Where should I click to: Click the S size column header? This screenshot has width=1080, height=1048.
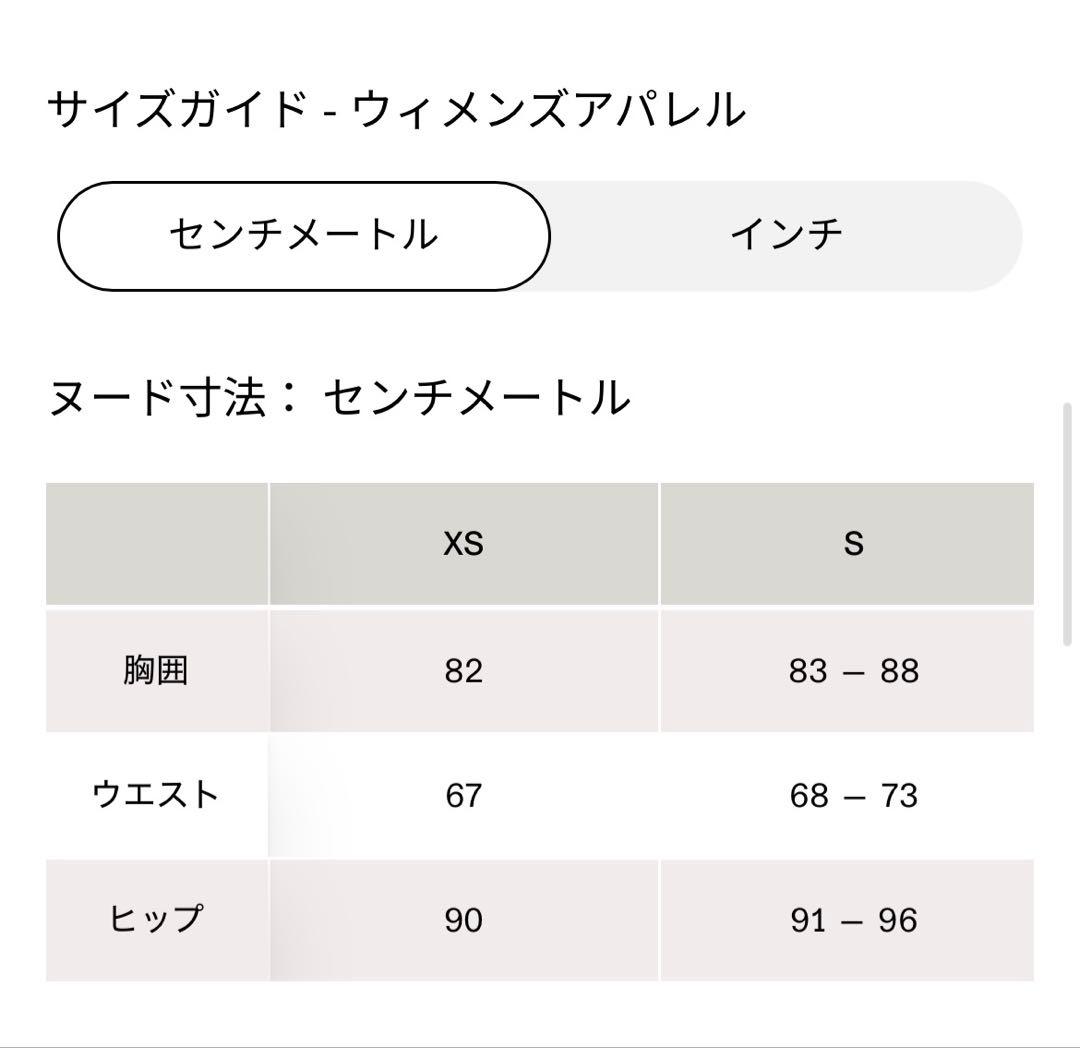[852, 544]
